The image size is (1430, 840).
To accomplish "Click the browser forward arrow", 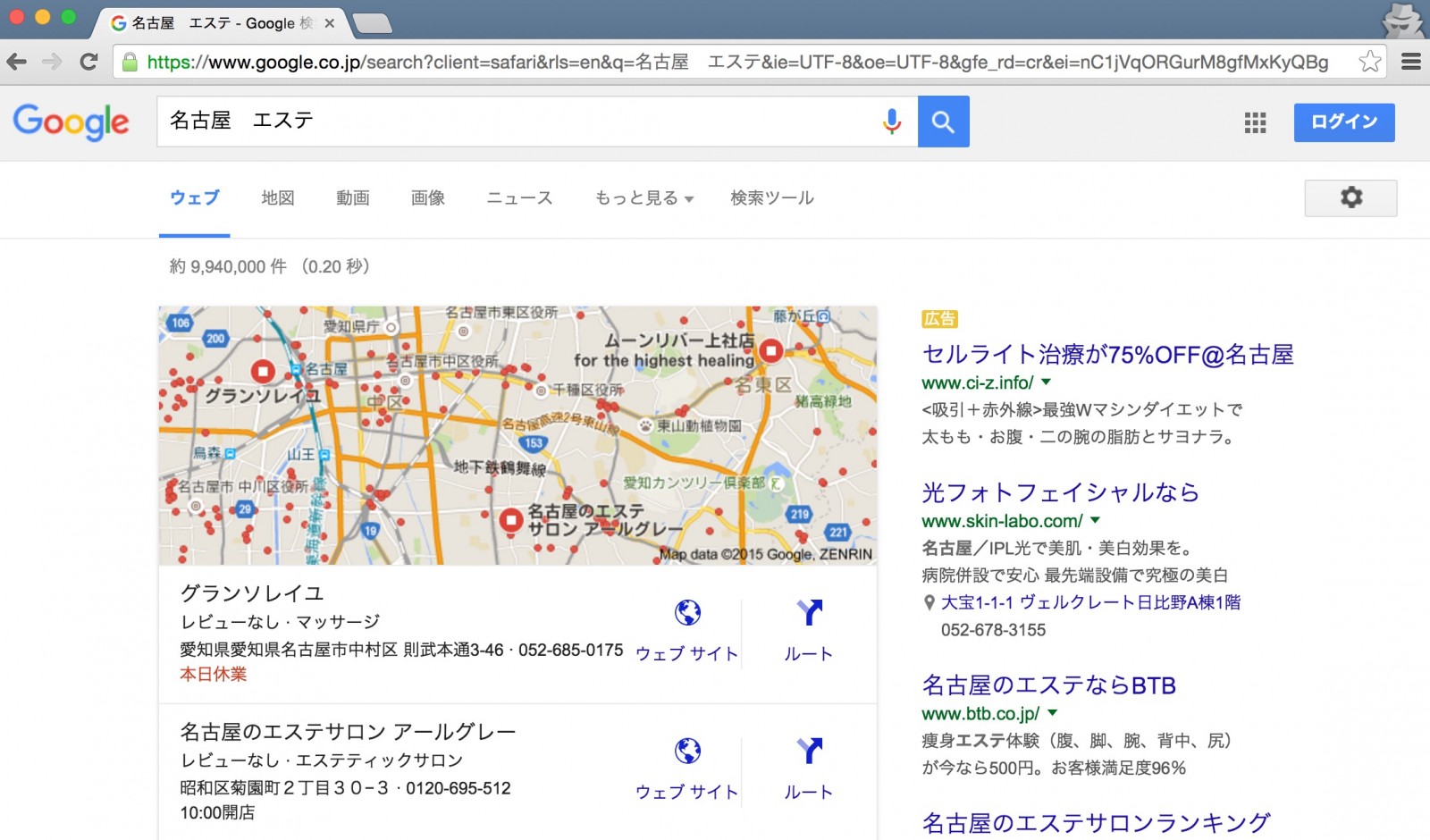I will tap(53, 62).
